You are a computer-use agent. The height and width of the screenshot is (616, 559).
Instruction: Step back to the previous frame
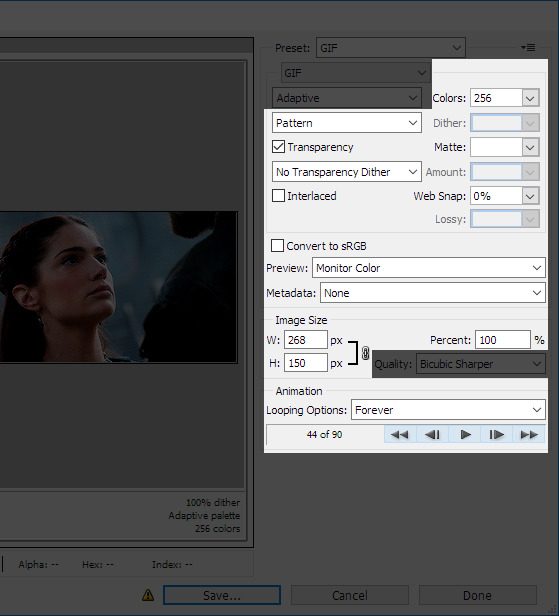[432, 434]
